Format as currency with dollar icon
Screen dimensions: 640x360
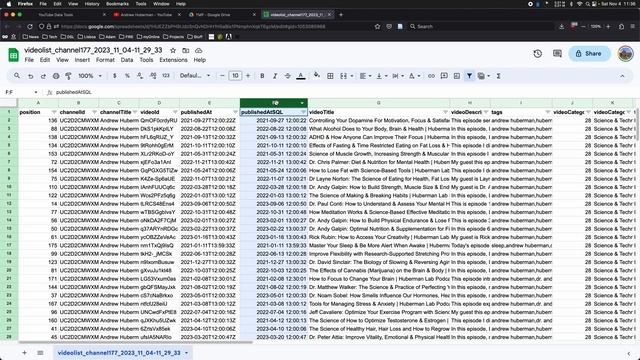tap(115, 76)
